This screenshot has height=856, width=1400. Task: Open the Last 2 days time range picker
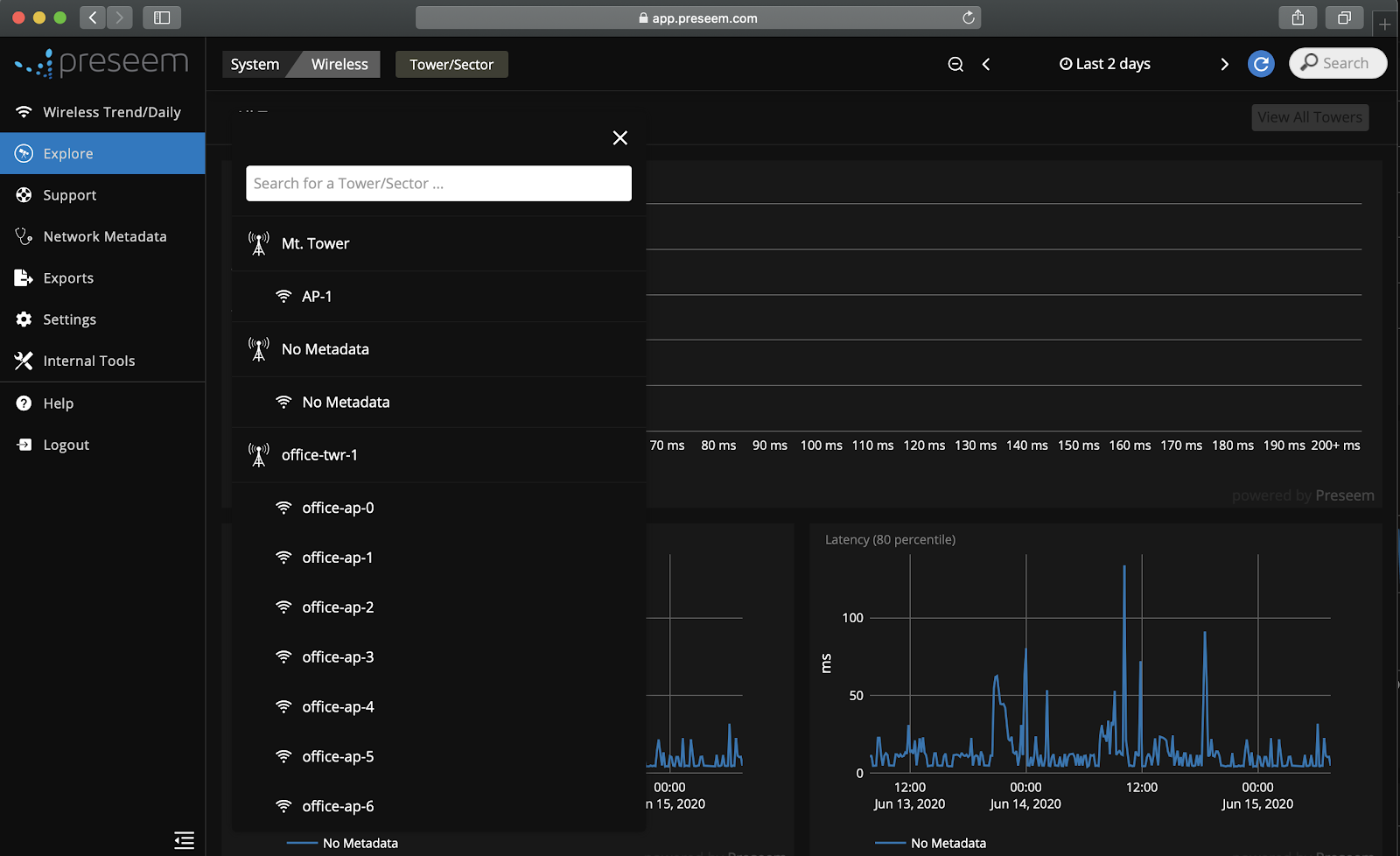1105,64
